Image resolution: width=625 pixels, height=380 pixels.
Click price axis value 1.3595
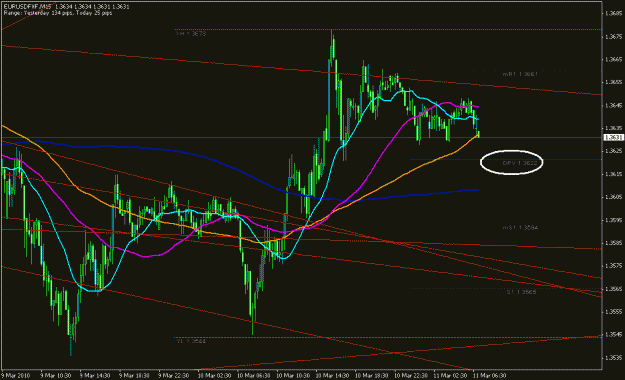[x=613, y=220]
